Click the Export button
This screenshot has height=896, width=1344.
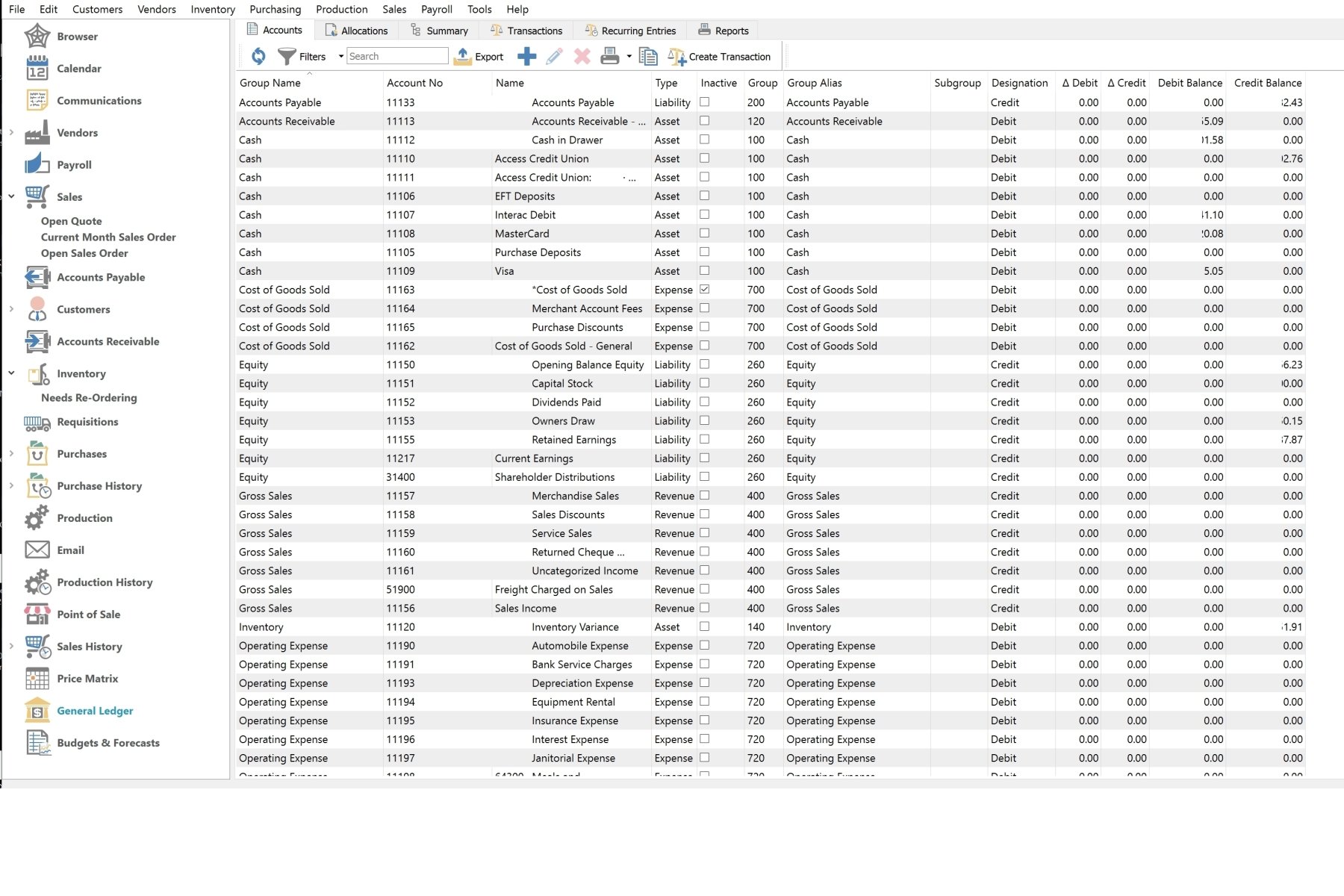479,56
